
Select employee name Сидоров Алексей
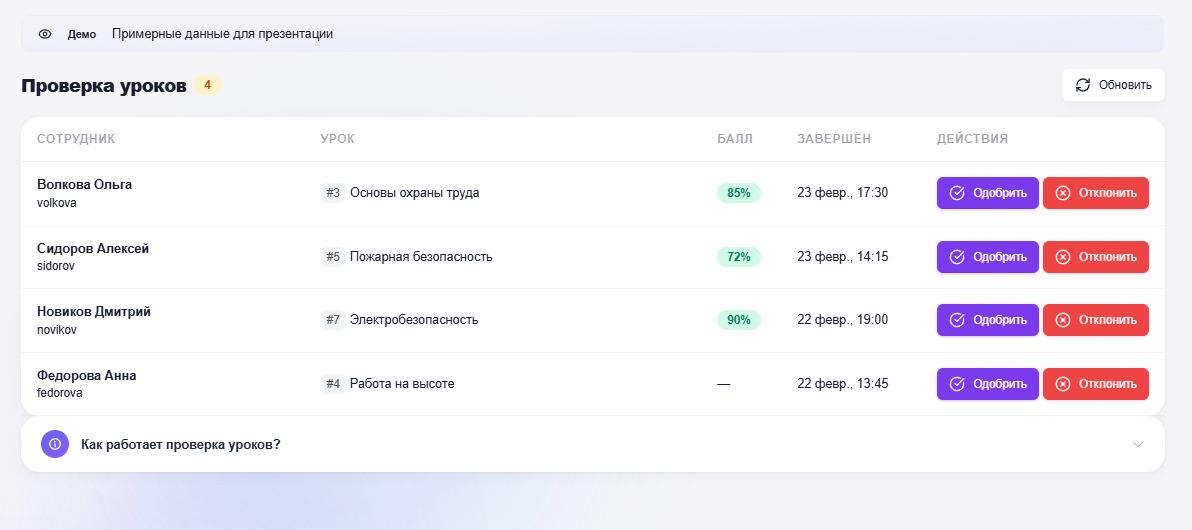(x=93, y=249)
